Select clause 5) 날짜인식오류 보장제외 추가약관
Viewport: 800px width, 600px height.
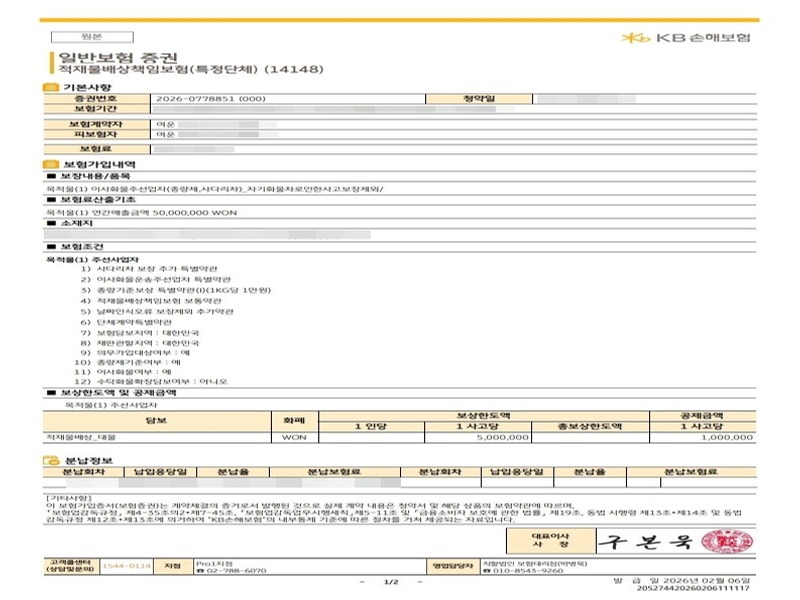157,312
